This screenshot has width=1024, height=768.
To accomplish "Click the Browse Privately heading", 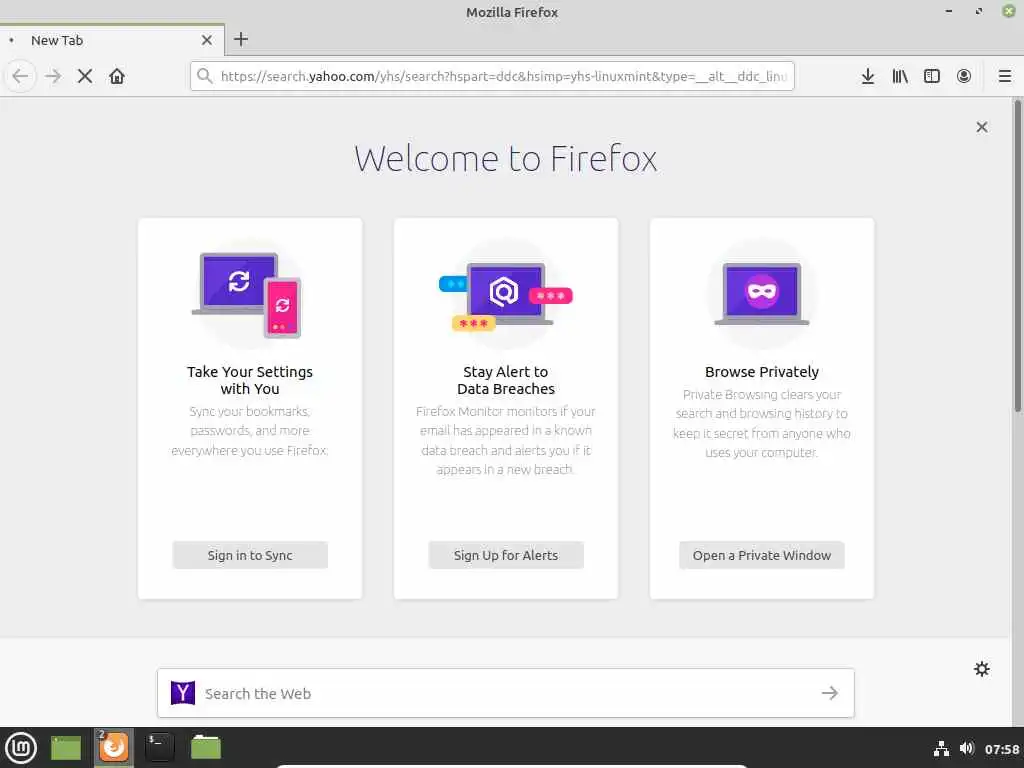I will (x=761, y=372).
